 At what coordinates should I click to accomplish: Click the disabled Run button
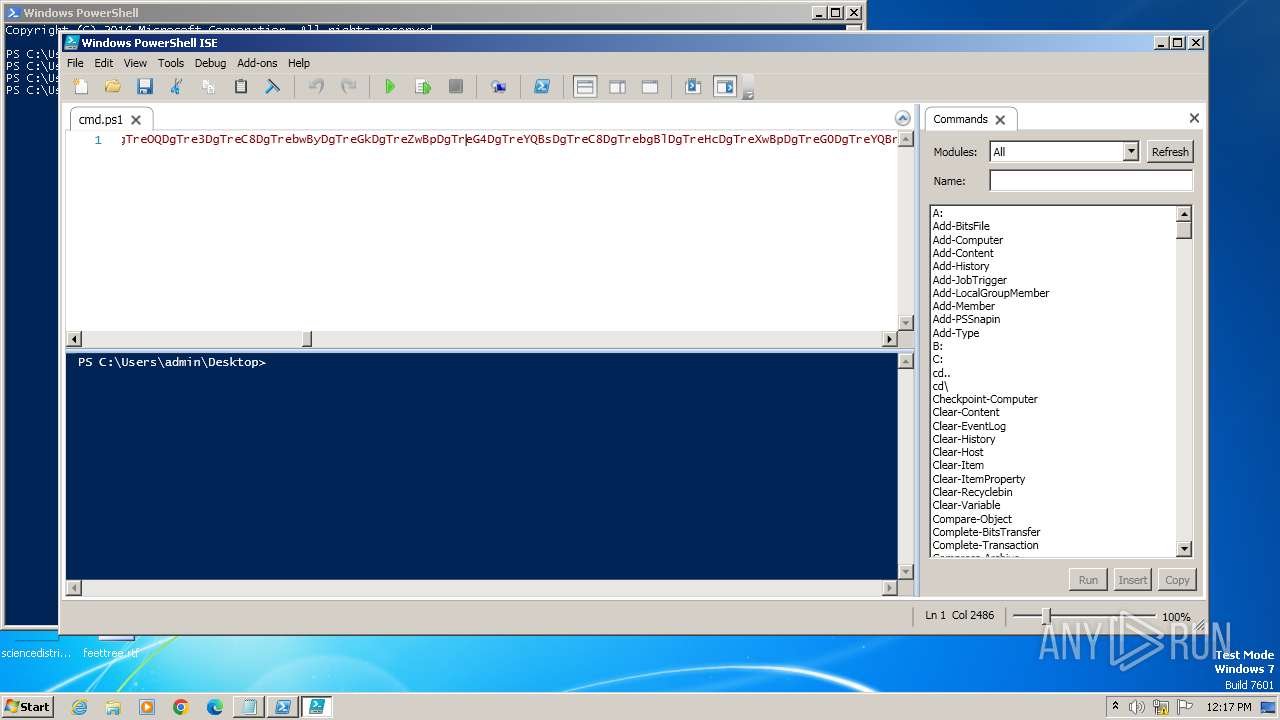tap(1088, 580)
